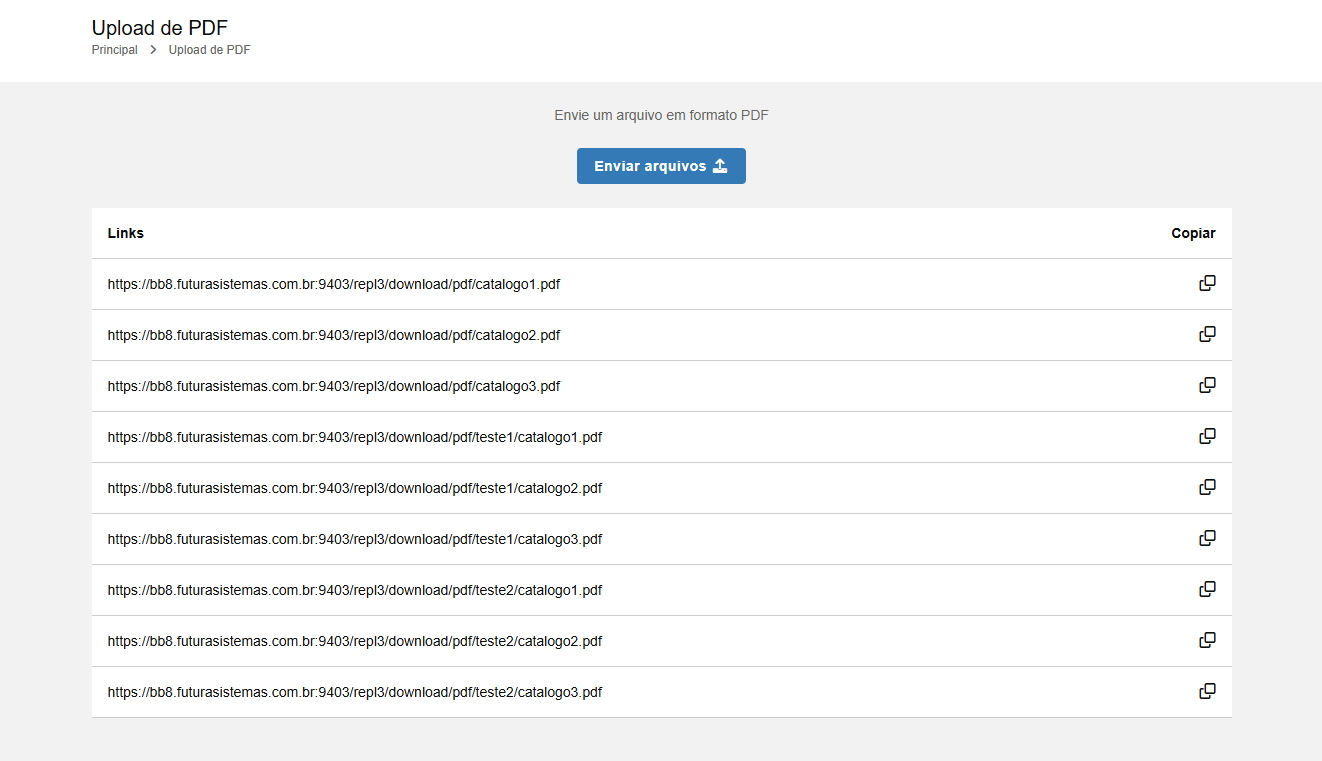Select the teste1/catalogo2.pdf link text

click(x=355, y=488)
